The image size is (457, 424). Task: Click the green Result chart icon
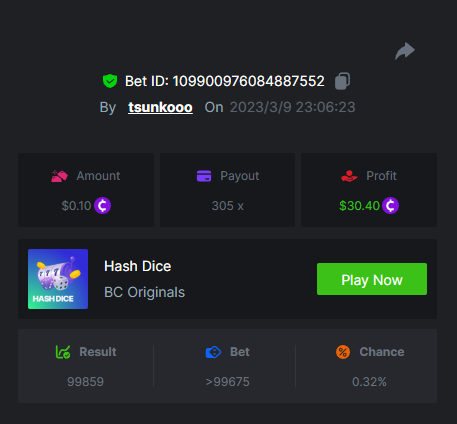(63, 352)
